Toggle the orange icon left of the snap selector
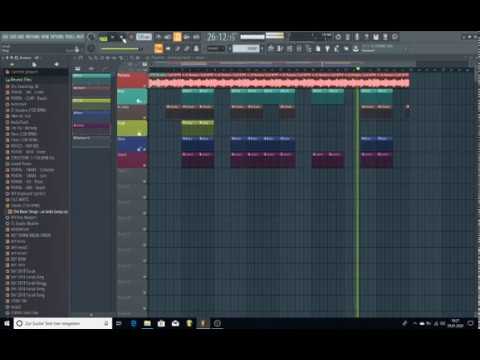This screenshot has height=360, width=480. point(159,49)
